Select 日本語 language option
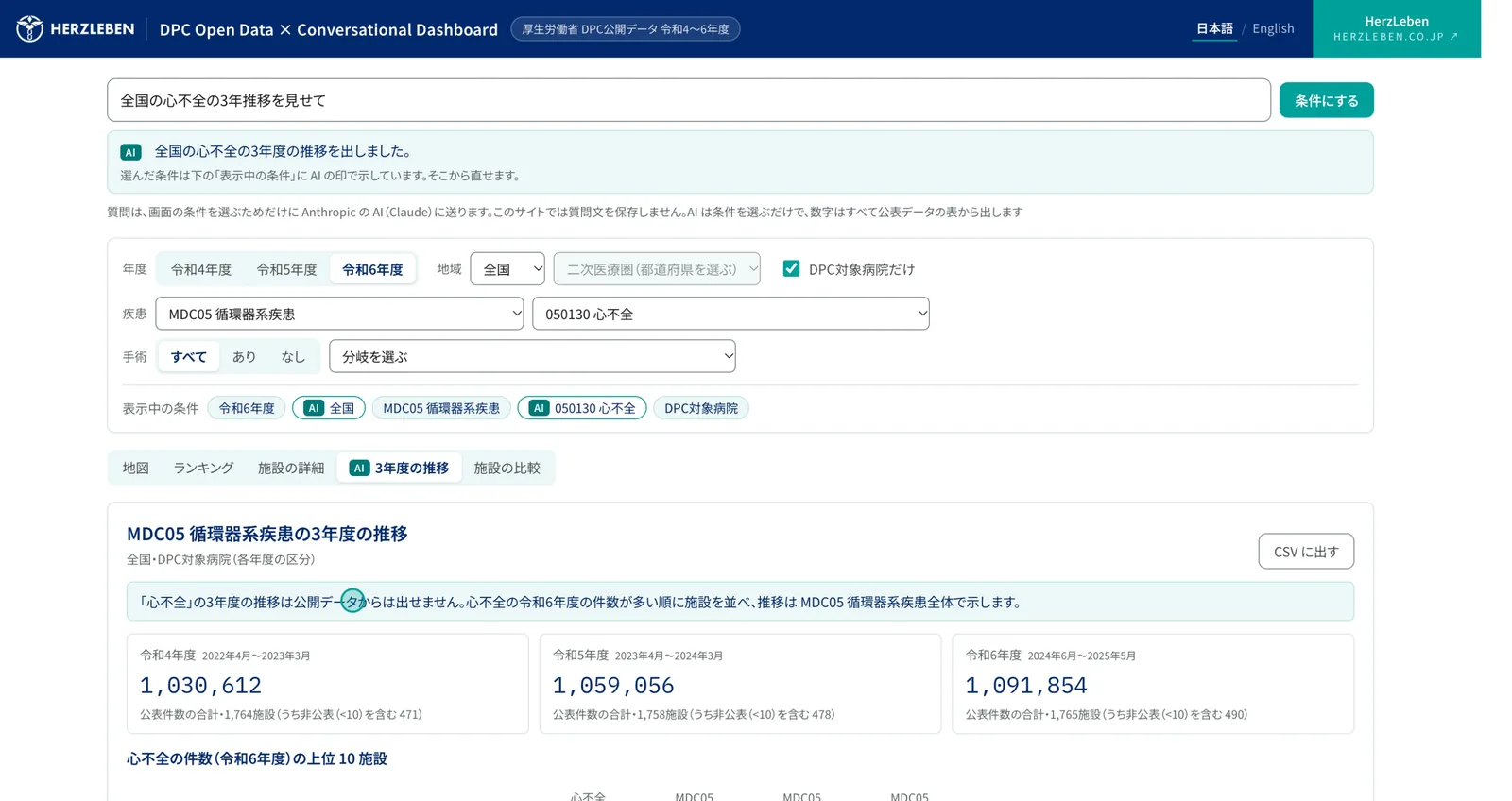The width and height of the screenshot is (1512, 801). tap(1214, 28)
